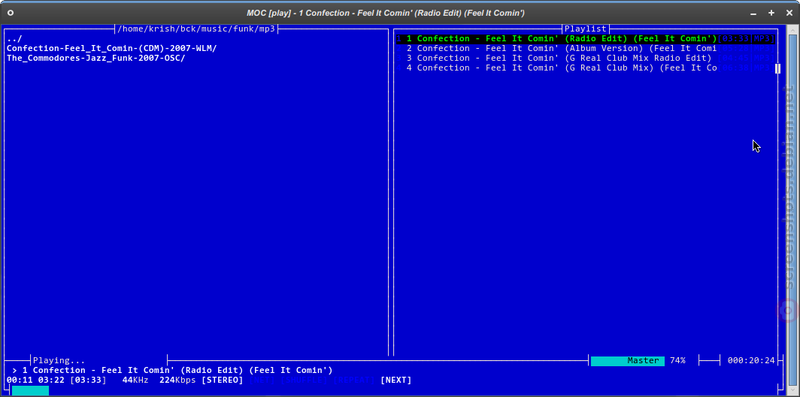Toggle the [NEXT] autonext option
This screenshot has width=800, height=397.
tap(396, 380)
